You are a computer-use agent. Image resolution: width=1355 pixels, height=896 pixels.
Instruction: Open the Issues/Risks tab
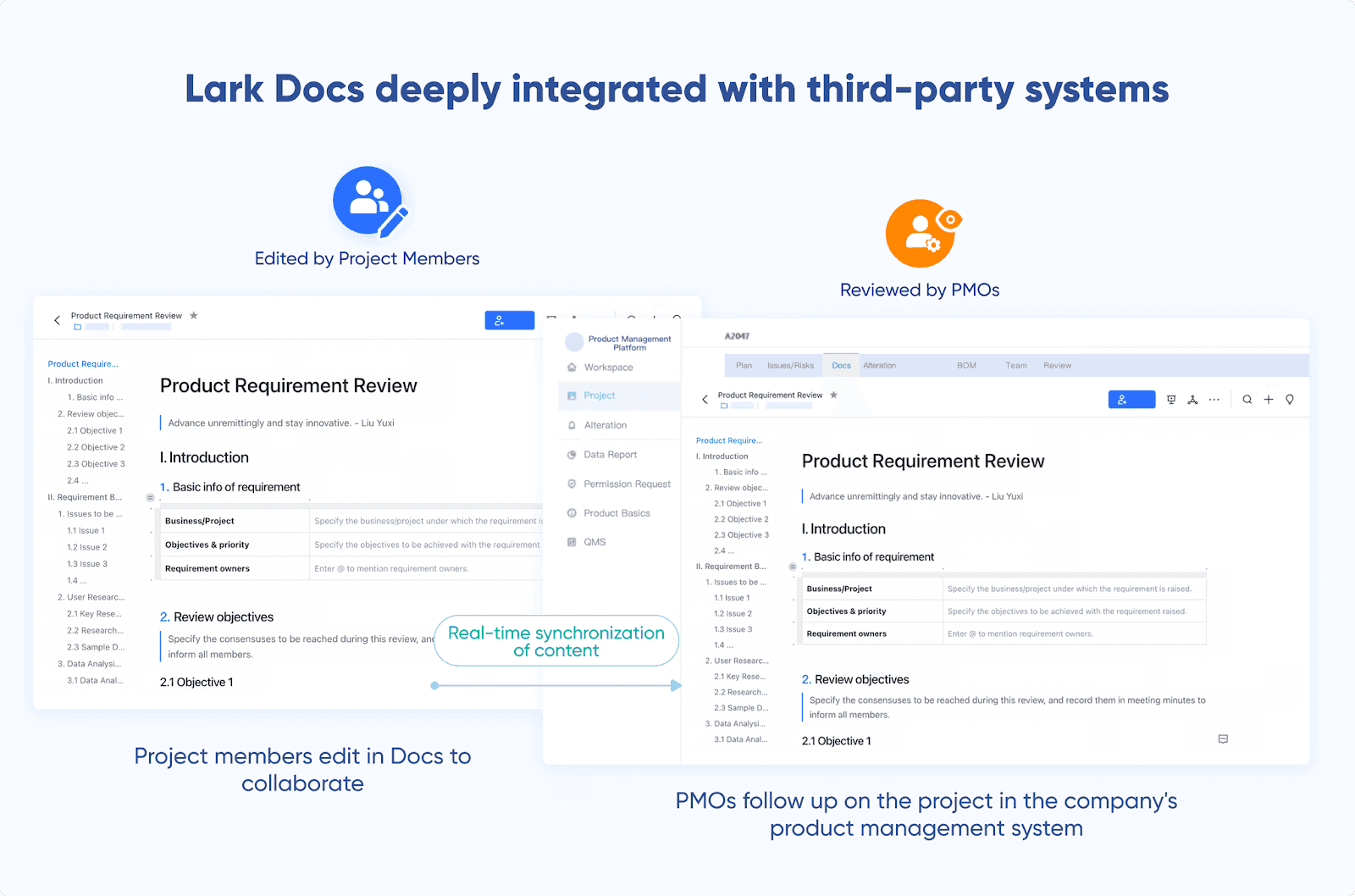[790, 365]
